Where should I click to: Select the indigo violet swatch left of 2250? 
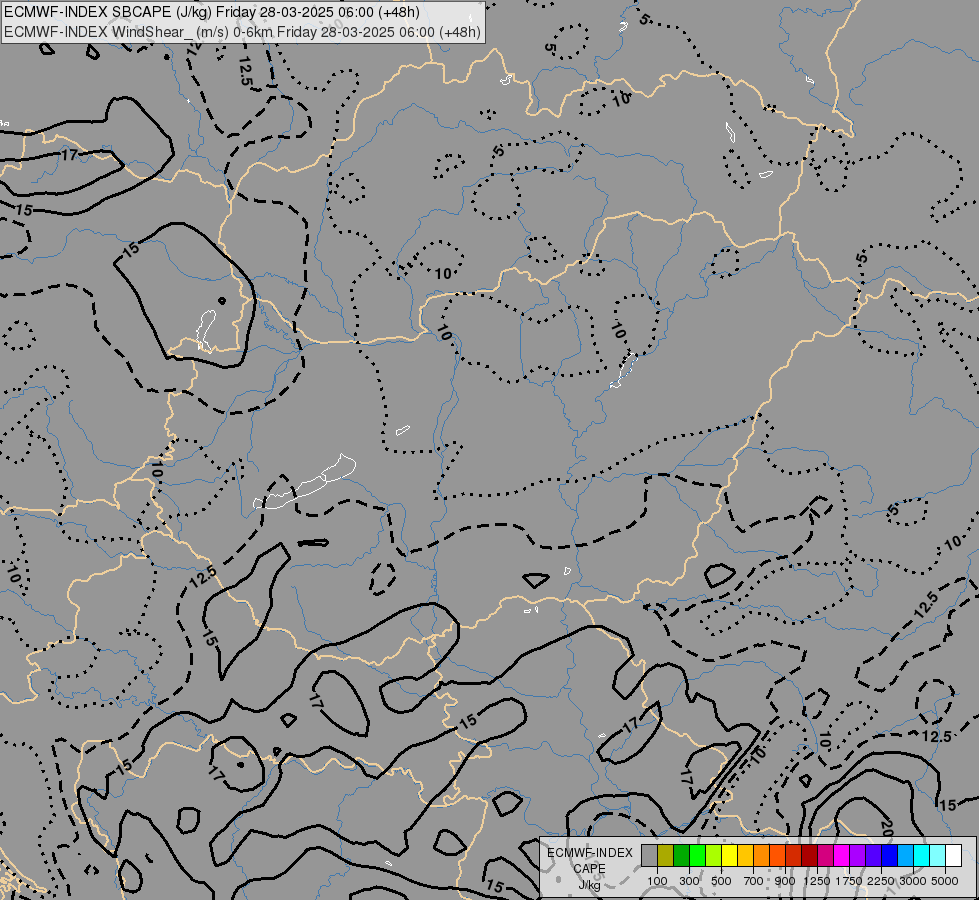[x=874, y=856]
